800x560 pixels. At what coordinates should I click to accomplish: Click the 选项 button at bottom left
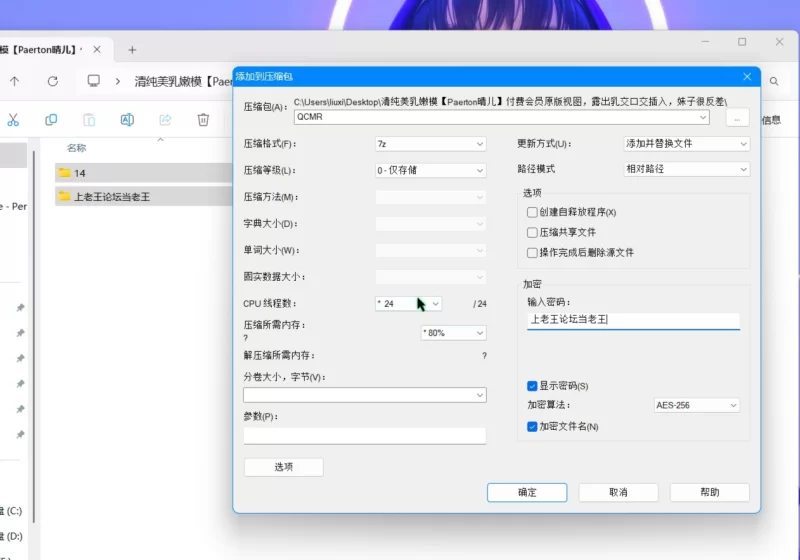[x=284, y=467]
